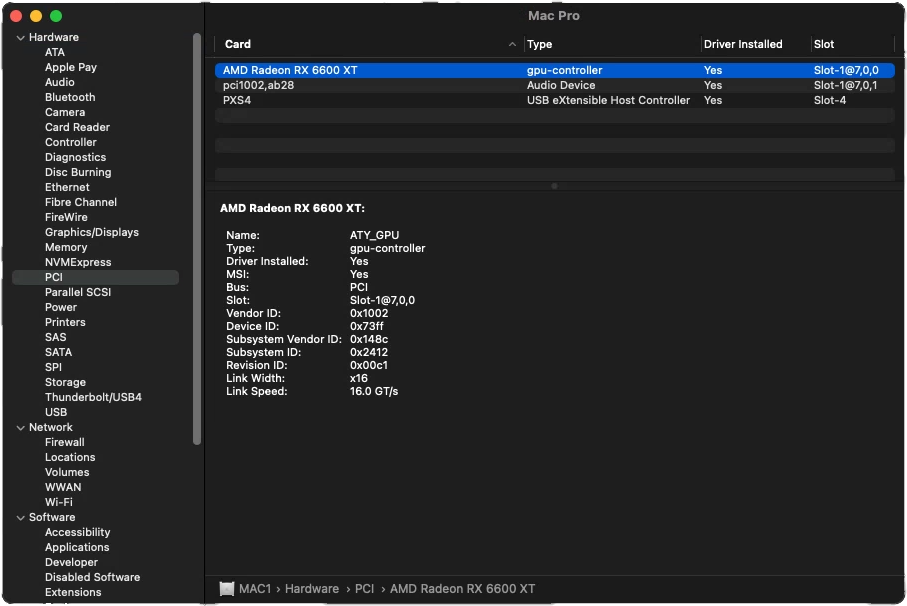
Task: Click the Card column sort arrow
Action: 512,44
